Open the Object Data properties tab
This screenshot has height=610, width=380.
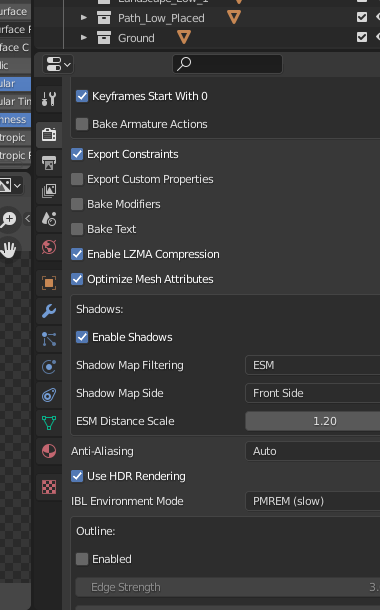pos(49,423)
